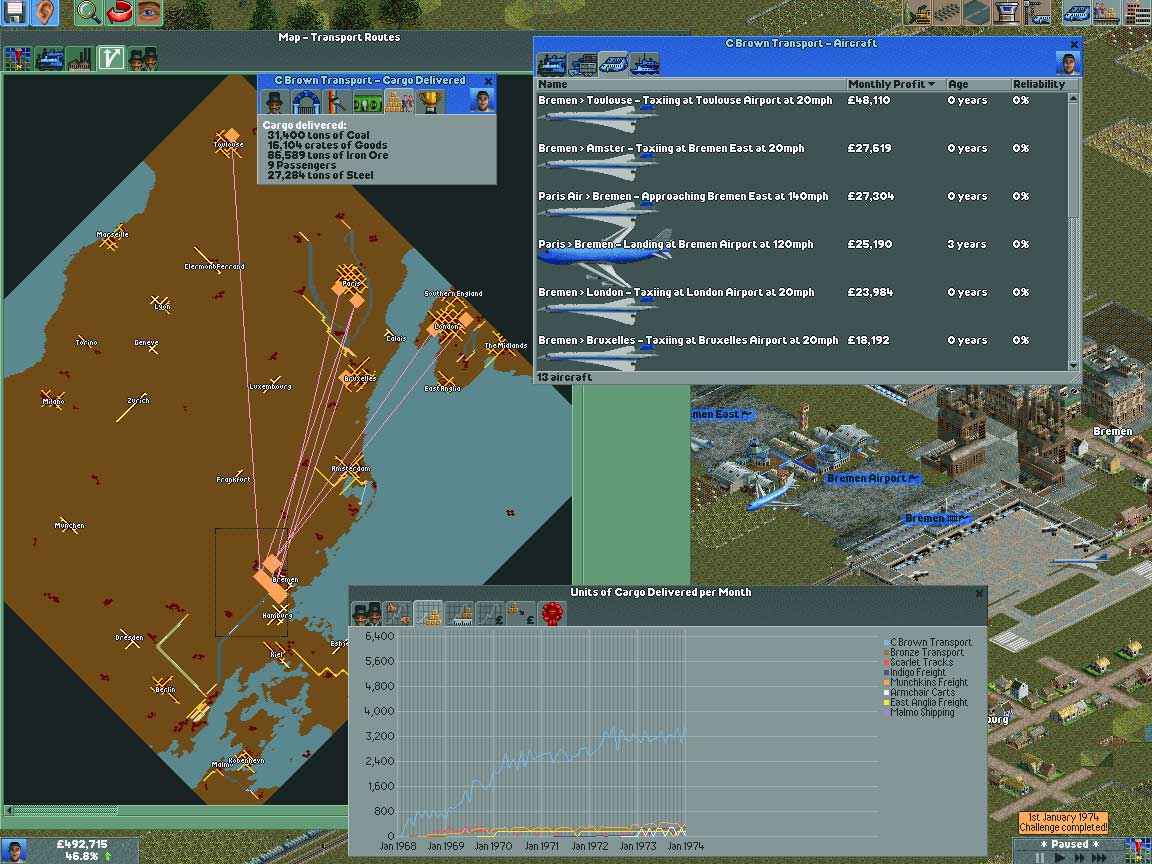This screenshot has height=864, width=1152.
Task: Open view options via the eye icon
Action: click(x=148, y=12)
